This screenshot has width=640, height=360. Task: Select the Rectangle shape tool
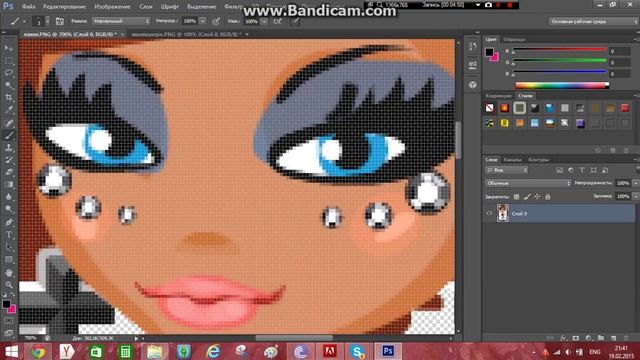(9, 260)
